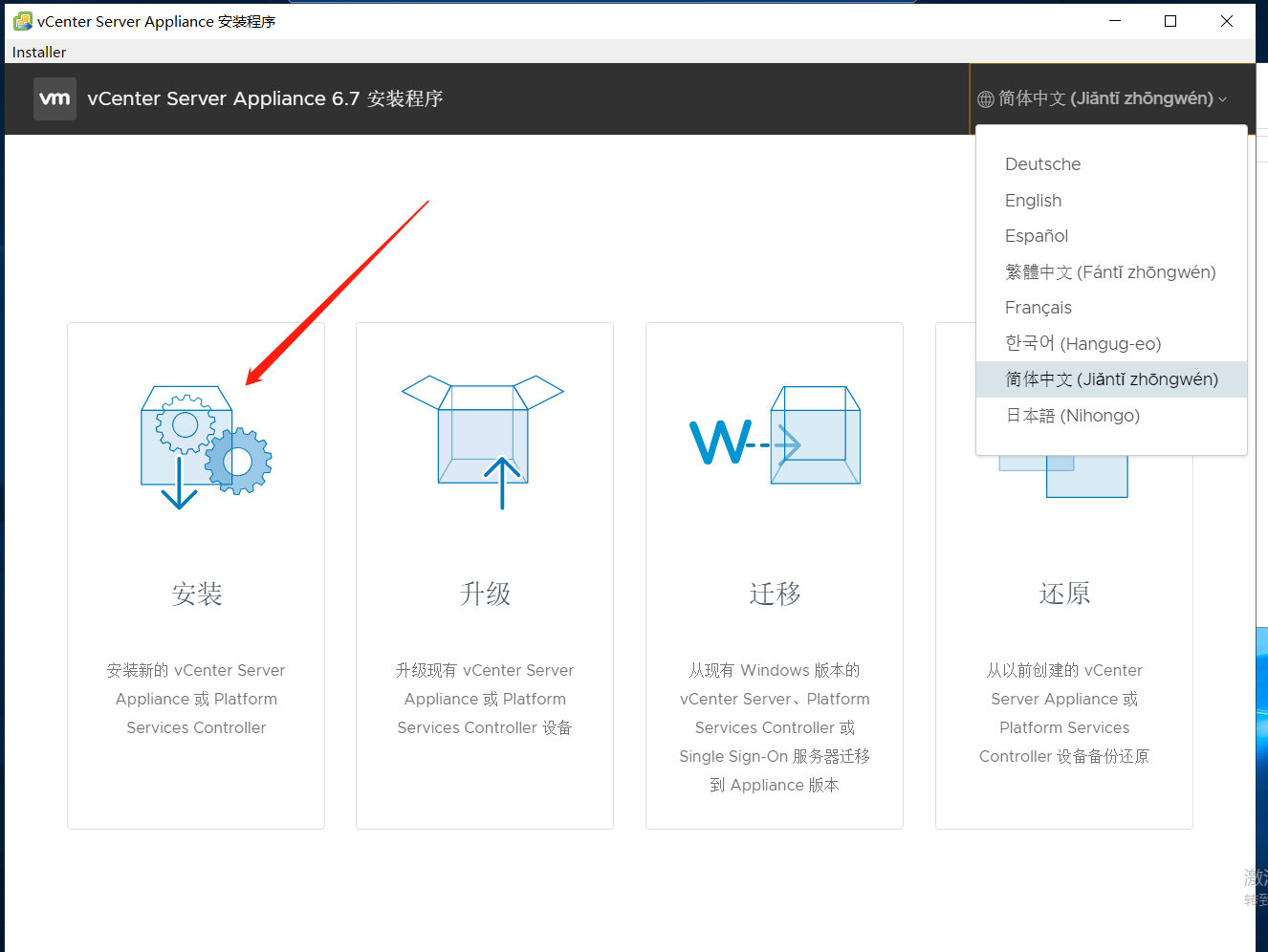Open the Installer menu

[38, 52]
